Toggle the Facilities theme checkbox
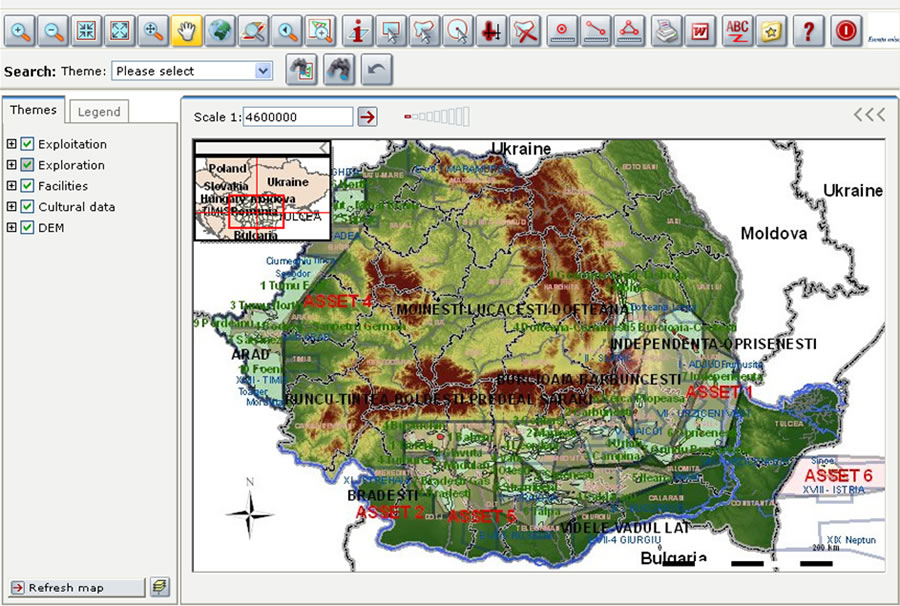 pyautogui.click(x=27, y=185)
